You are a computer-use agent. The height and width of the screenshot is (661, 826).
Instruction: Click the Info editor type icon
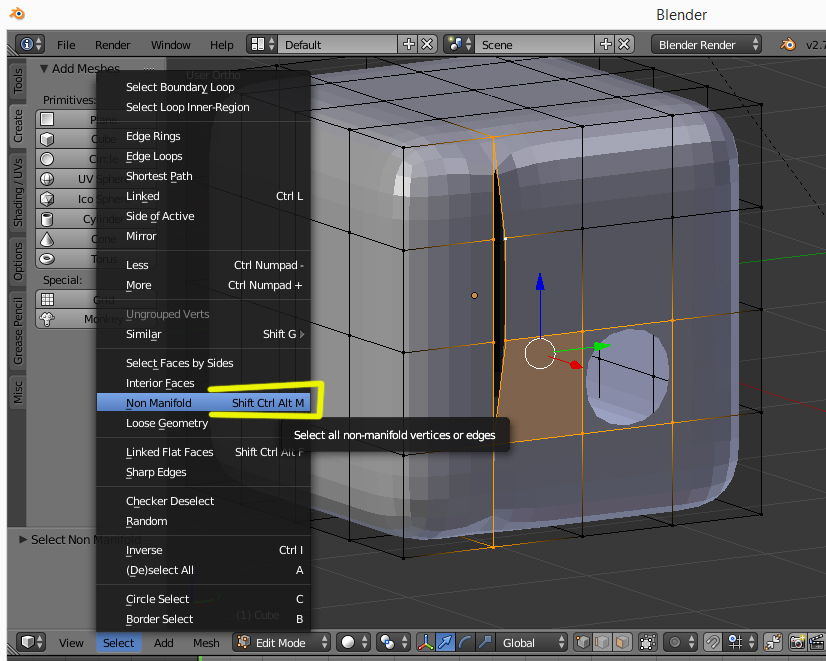pos(31,44)
